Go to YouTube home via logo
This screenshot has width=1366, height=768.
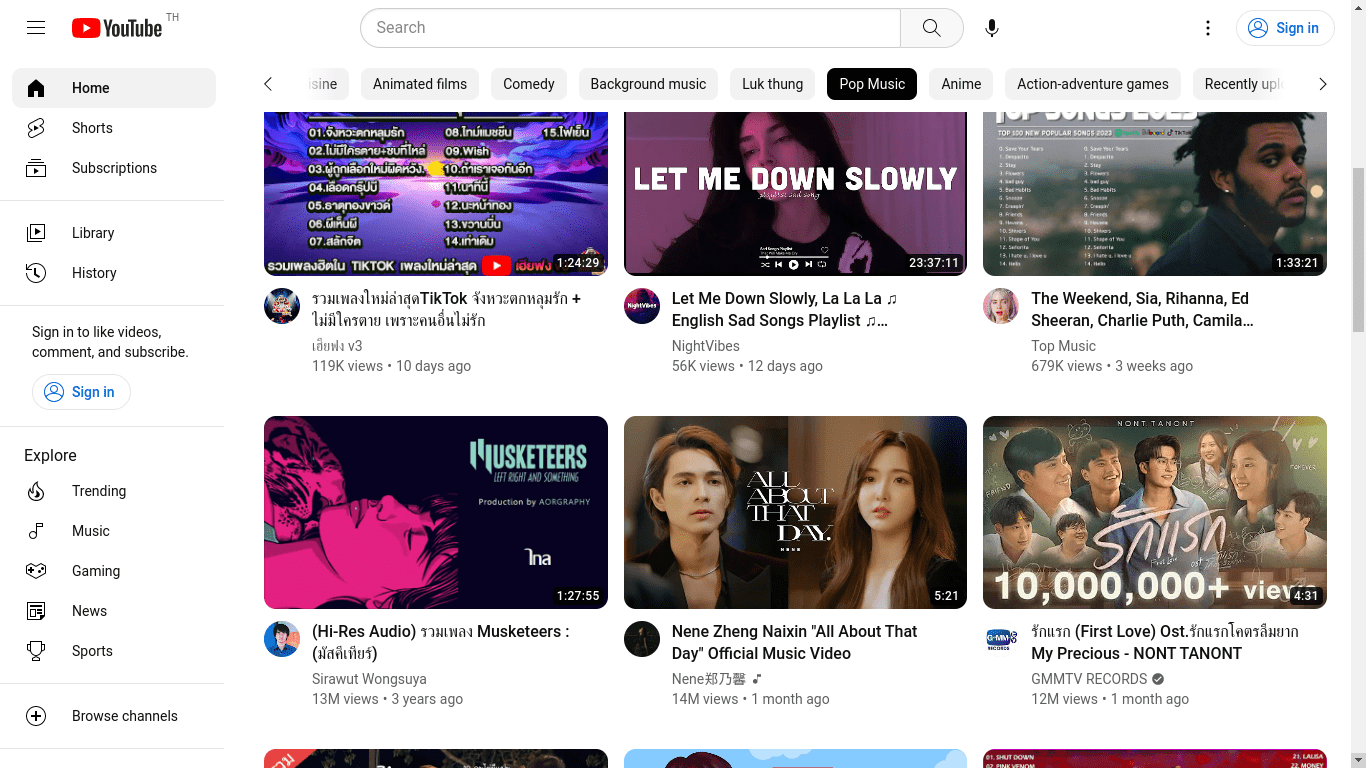pos(117,28)
